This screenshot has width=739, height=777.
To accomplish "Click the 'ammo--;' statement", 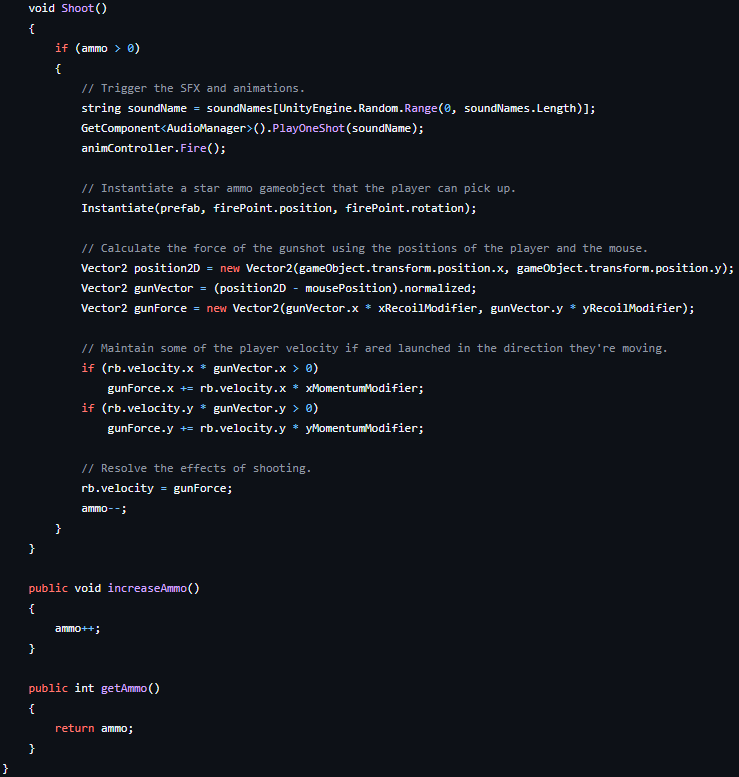I will 104,508.
